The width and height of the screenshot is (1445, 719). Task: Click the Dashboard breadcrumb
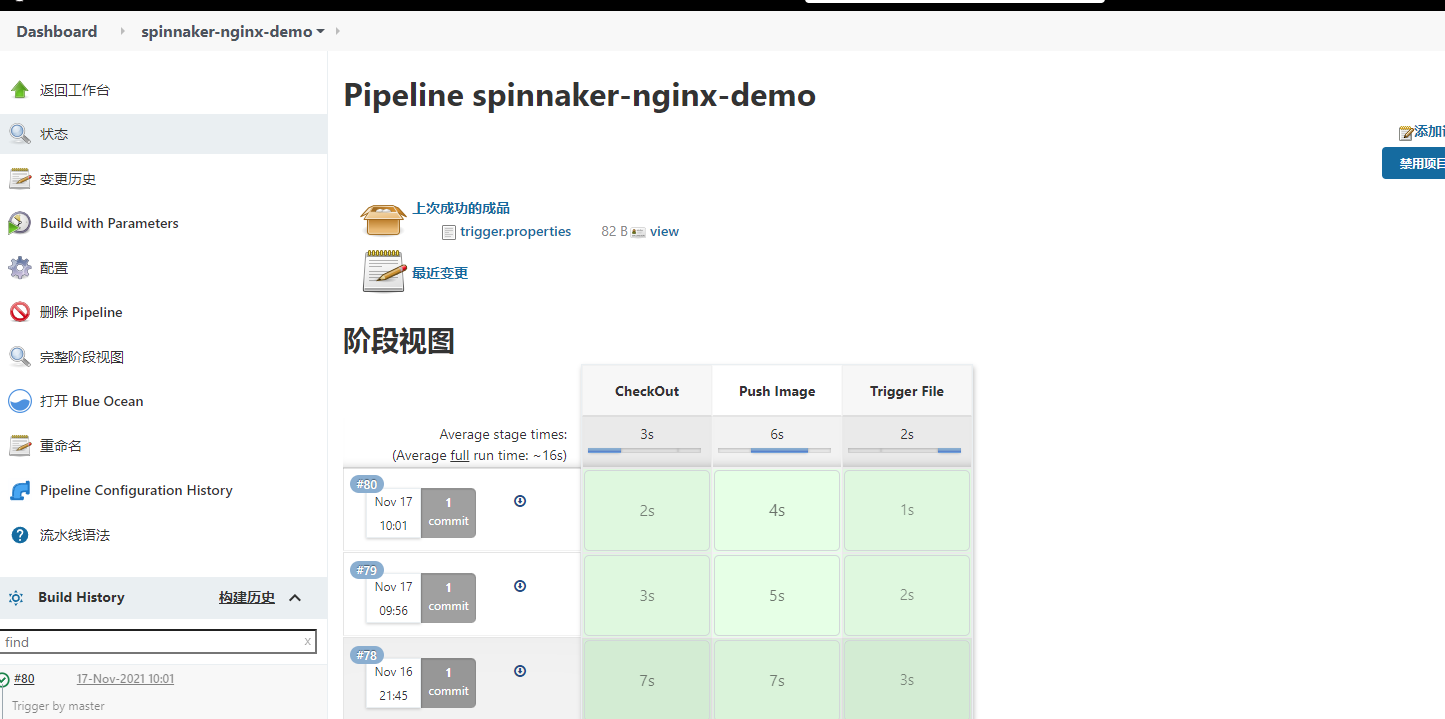pyautogui.click(x=57, y=31)
